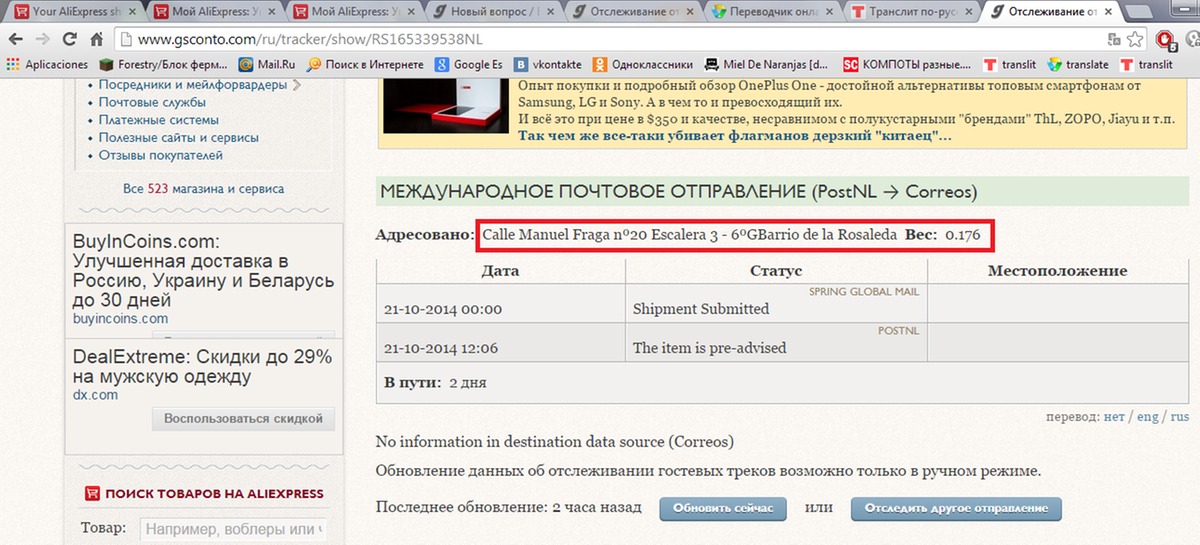Open the translate bookmark

pos(1078,64)
